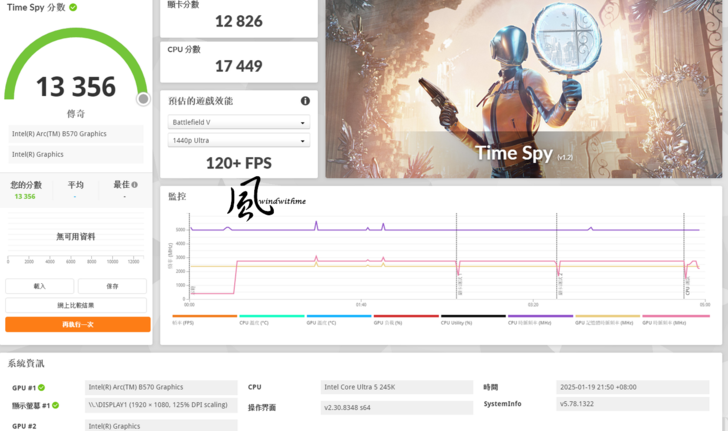The width and height of the screenshot is (728, 431).
Task: Click the 無可用資料 no data message
Action: 76,236
